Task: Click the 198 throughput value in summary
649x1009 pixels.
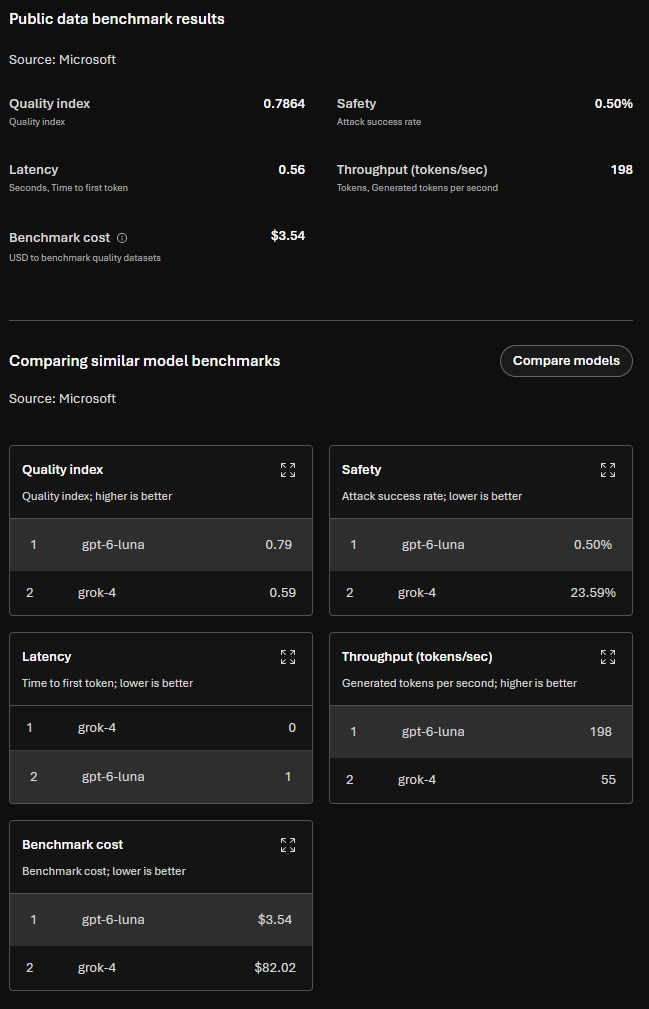Action: coord(621,170)
